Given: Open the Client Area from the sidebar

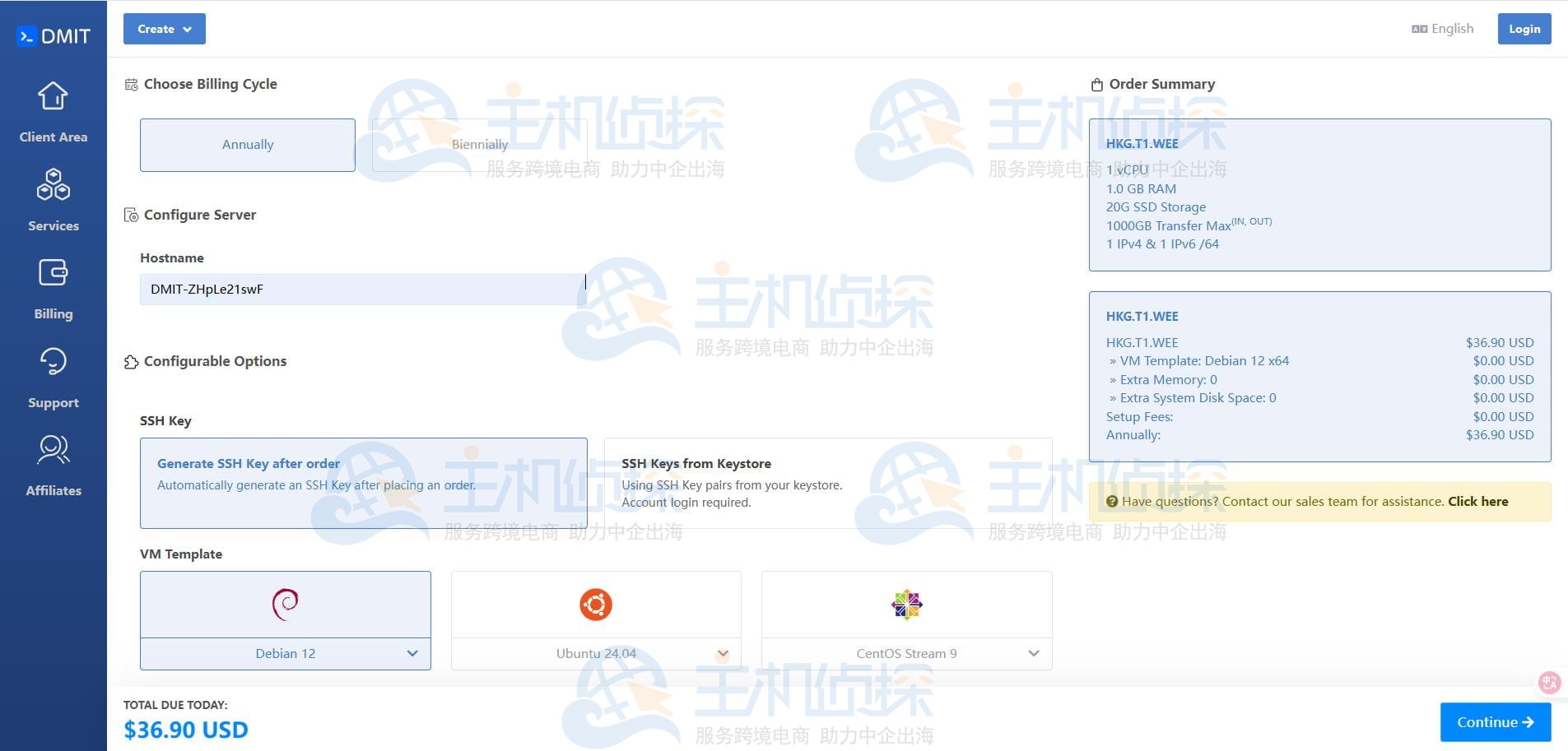Looking at the screenshot, I should (53, 111).
